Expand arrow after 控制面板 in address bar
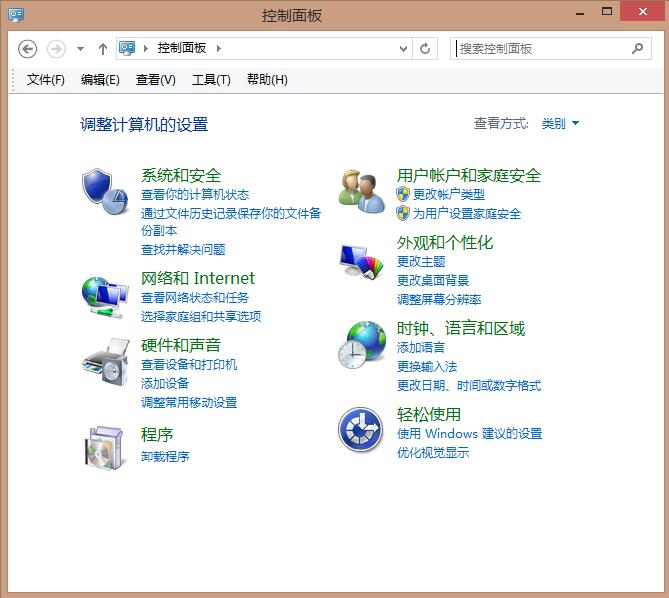669x598 pixels. point(219,48)
